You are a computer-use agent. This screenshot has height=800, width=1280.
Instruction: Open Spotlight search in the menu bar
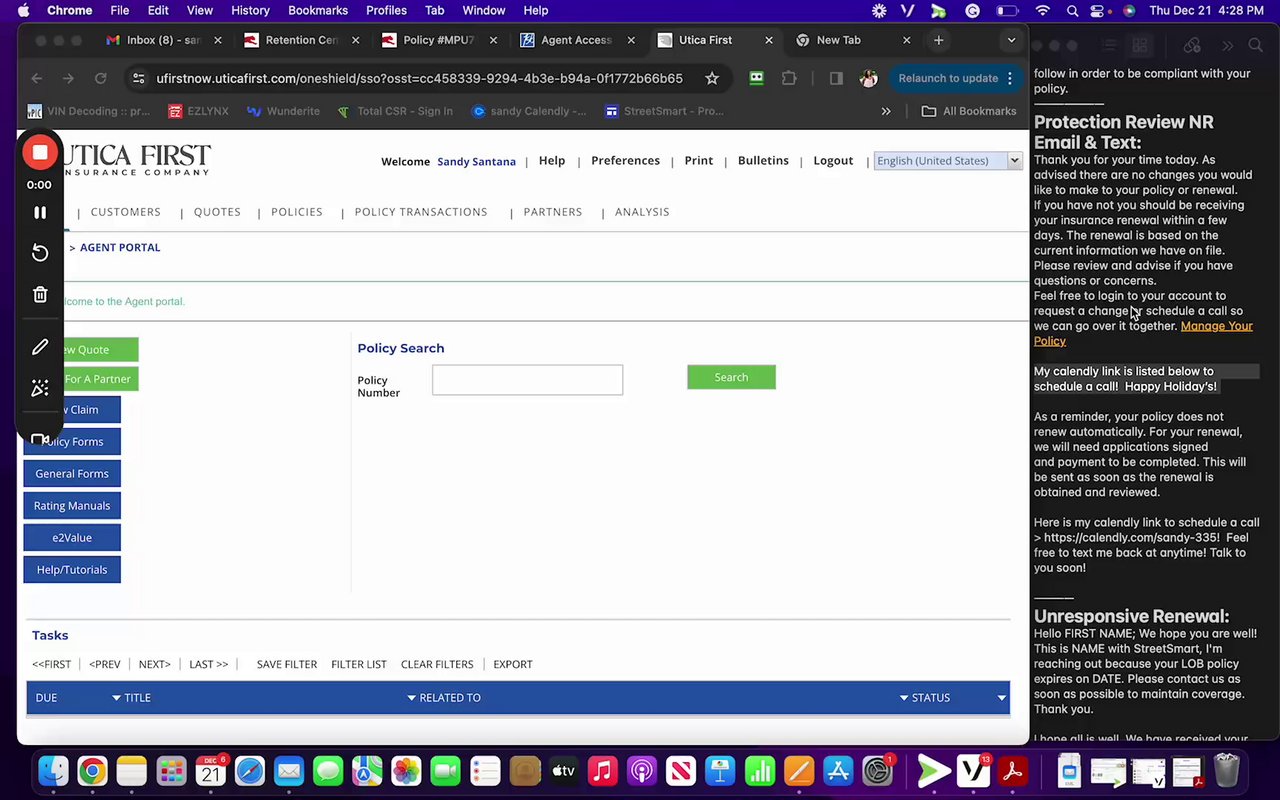pos(1072,10)
